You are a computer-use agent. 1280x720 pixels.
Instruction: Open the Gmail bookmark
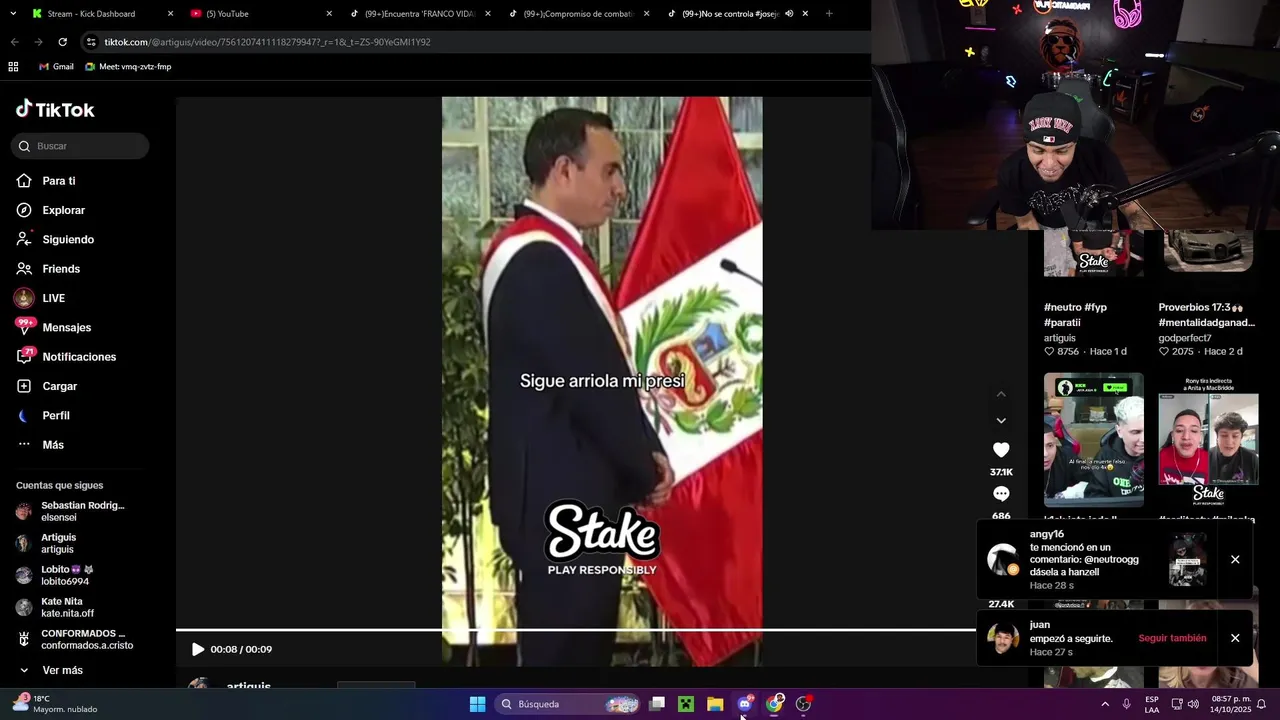pos(56,67)
